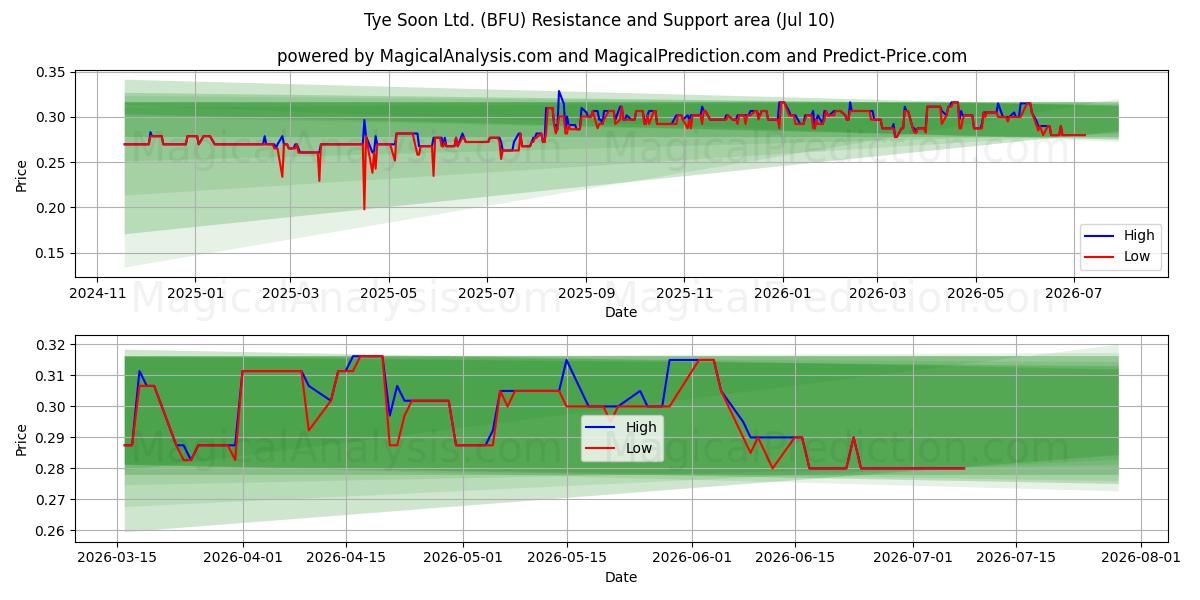This screenshot has width=1200, height=600.
Task: Click the '2026-05-01' tick label
Action: click(464, 559)
